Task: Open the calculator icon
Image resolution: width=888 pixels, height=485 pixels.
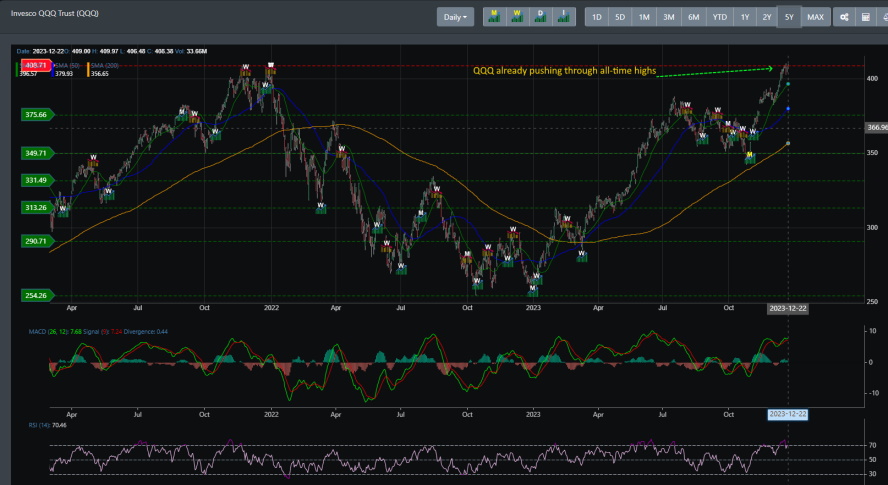Action: coord(866,17)
